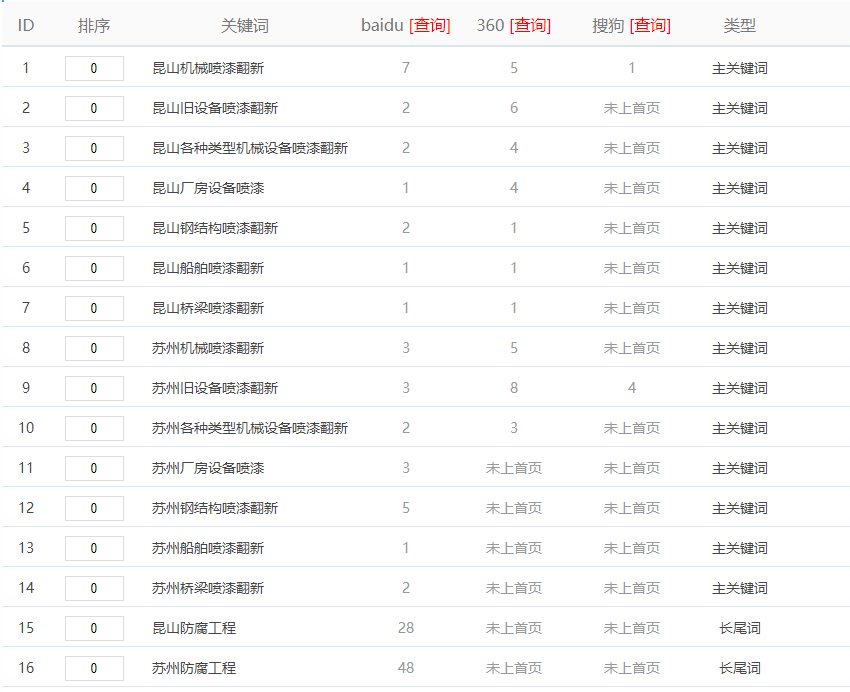The height and width of the screenshot is (692, 850).
Task: Click sort input for 昆山旧设备喷漆翻新
Action: click(94, 108)
